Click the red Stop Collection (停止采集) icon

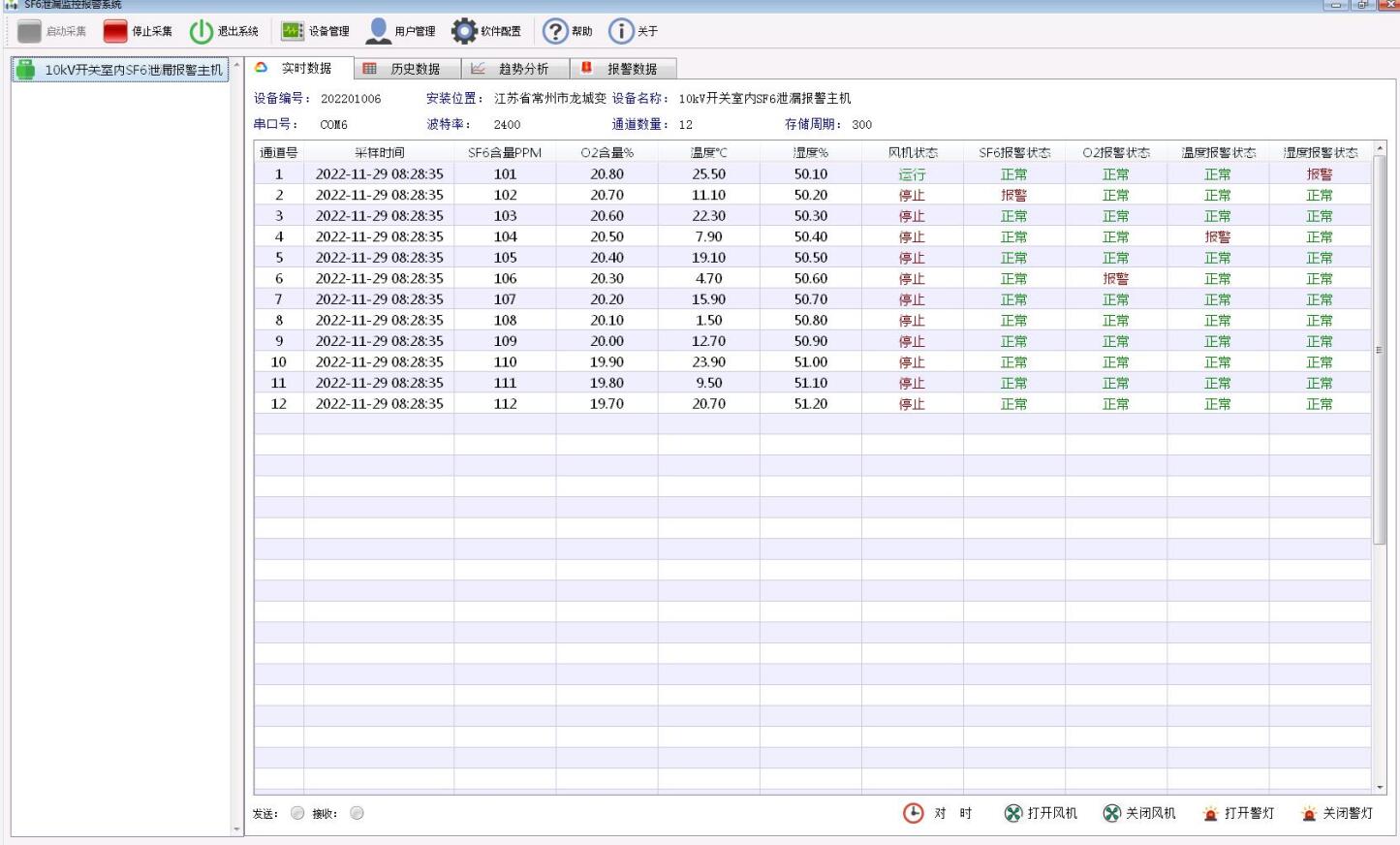coord(115,31)
